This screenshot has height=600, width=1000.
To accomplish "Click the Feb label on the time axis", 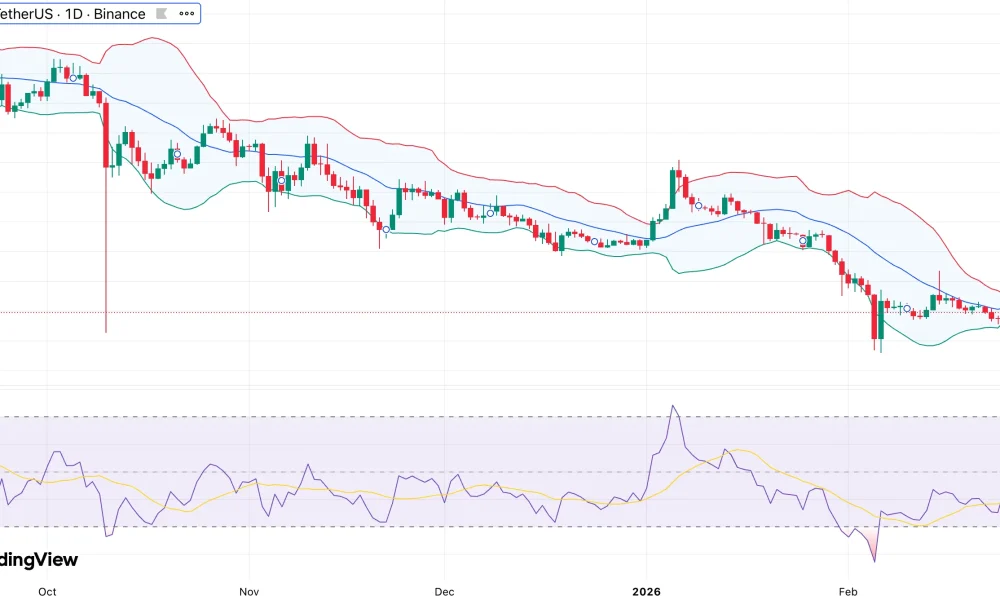I will [847, 591].
